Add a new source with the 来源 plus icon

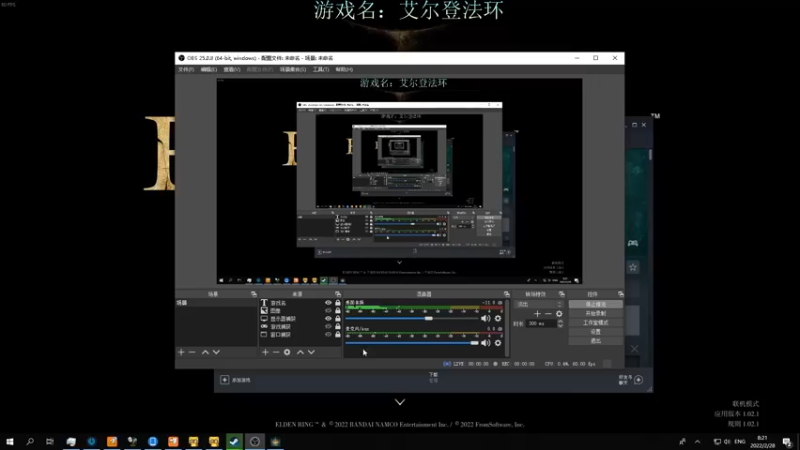tap(265, 352)
